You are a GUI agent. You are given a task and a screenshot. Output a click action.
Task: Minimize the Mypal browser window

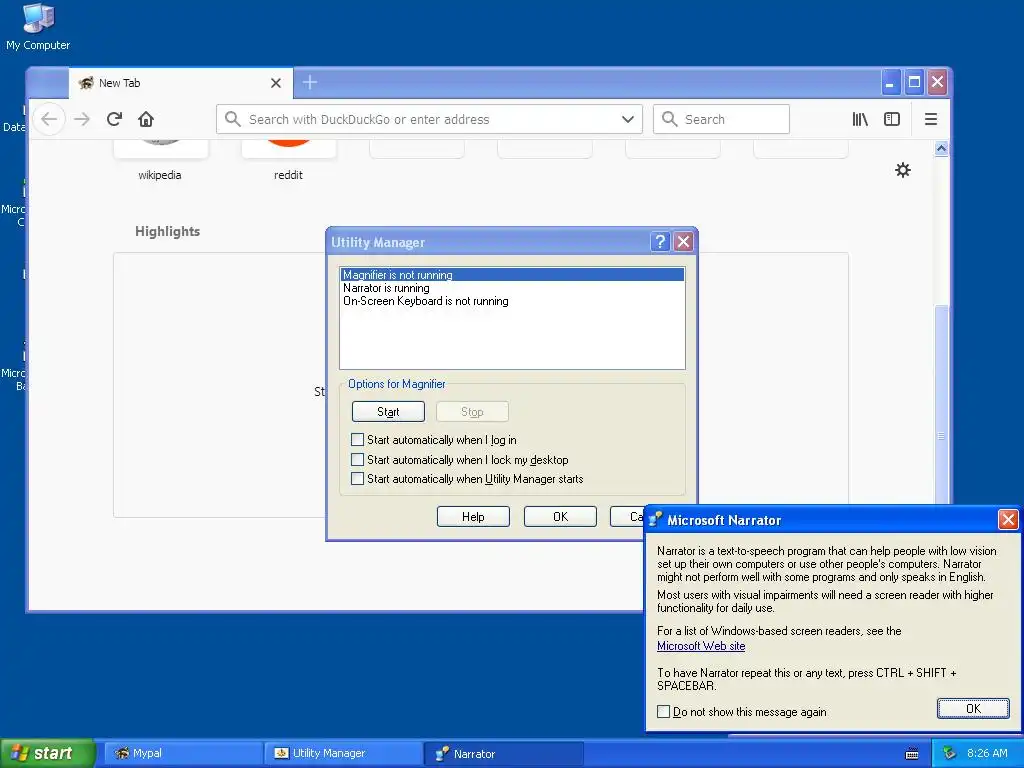pyautogui.click(x=890, y=82)
